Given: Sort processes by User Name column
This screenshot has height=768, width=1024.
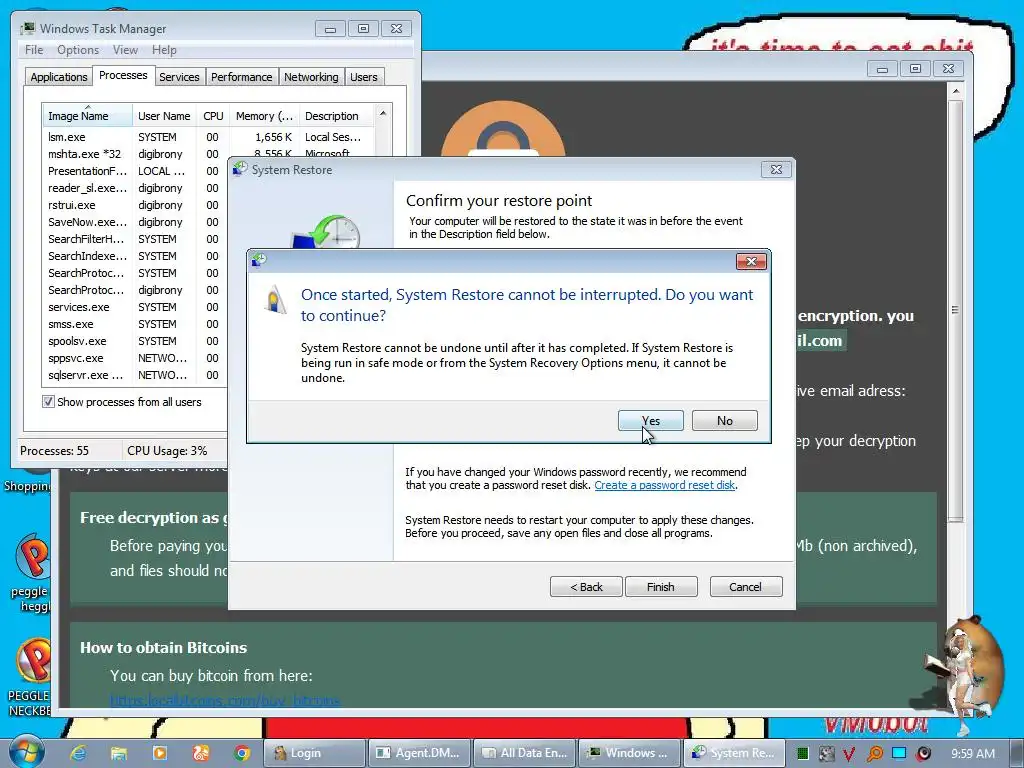Looking at the screenshot, I should (164, 116).
